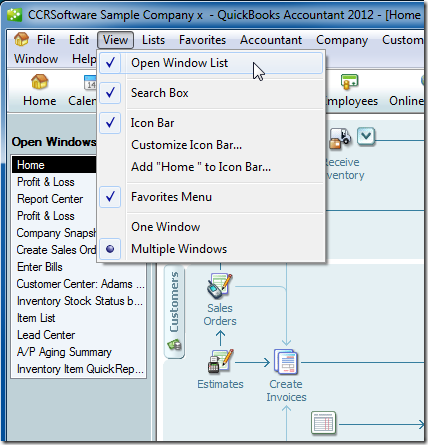428x445 pixels.
Task: Open the Company menu
Action: (342, 40)
